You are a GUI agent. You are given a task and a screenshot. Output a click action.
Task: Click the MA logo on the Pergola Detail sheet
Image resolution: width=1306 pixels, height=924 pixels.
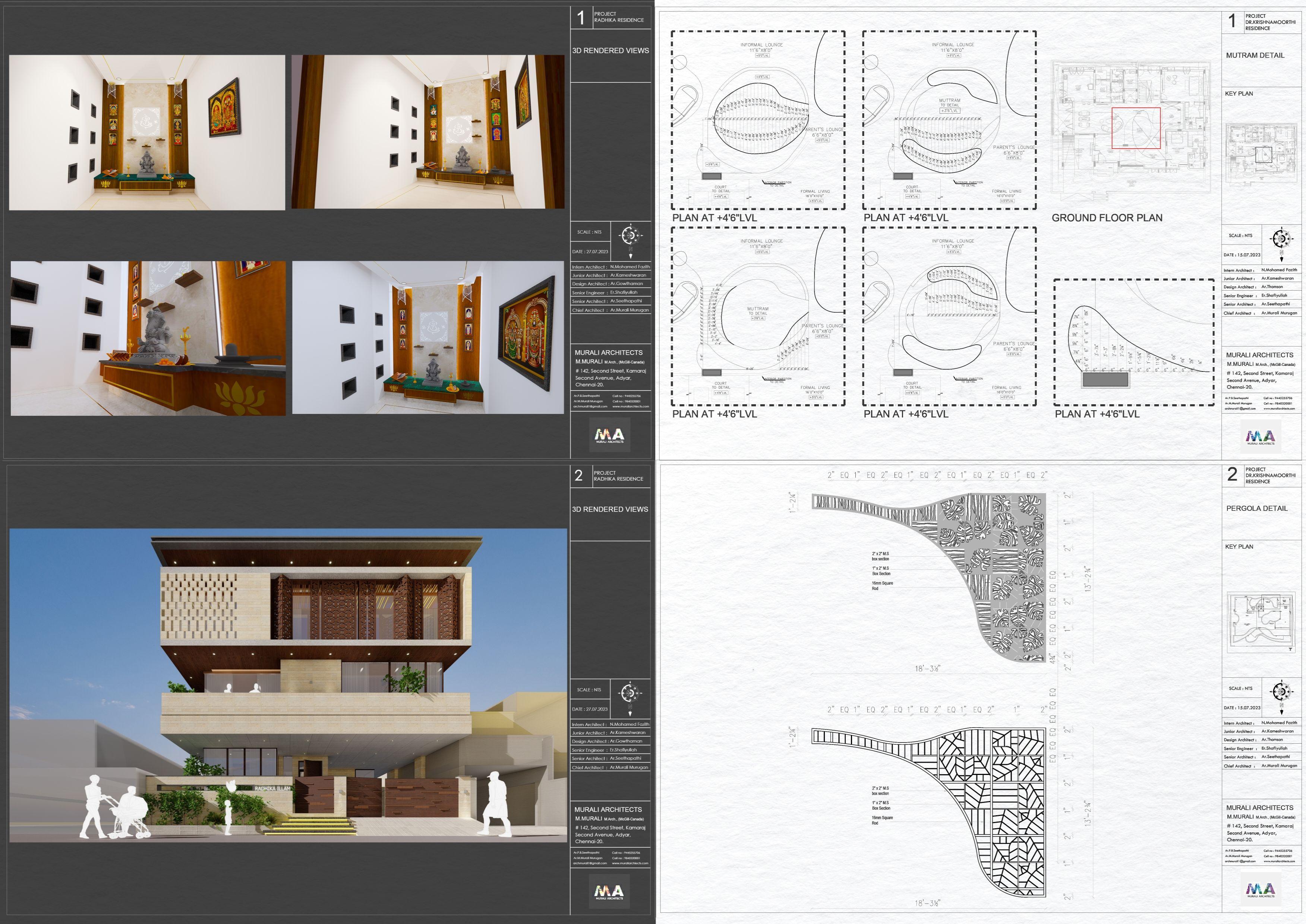(1261, 890)
